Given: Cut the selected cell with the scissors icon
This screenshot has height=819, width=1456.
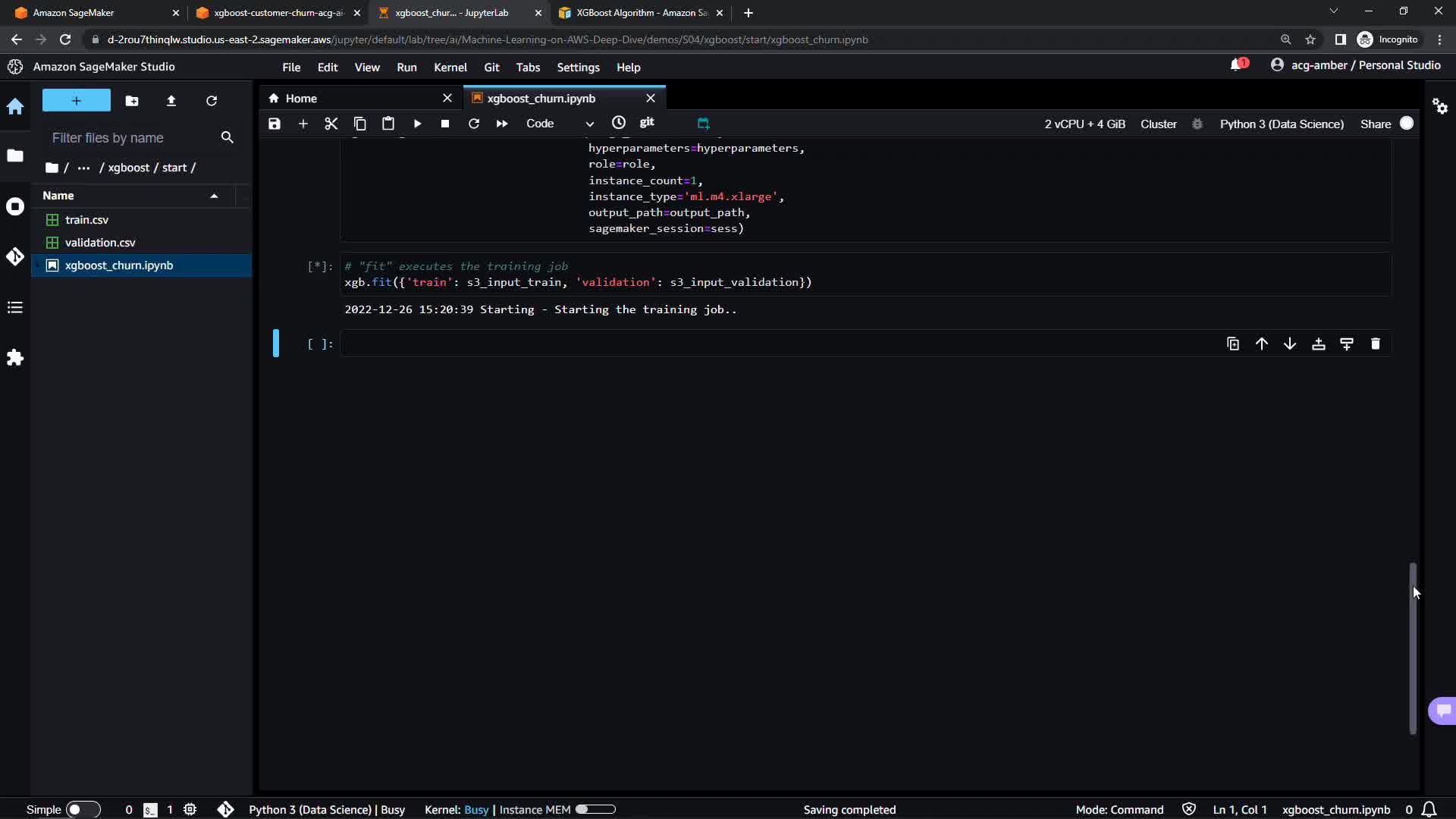Looking at the screenshot, I should pos(331,124).
